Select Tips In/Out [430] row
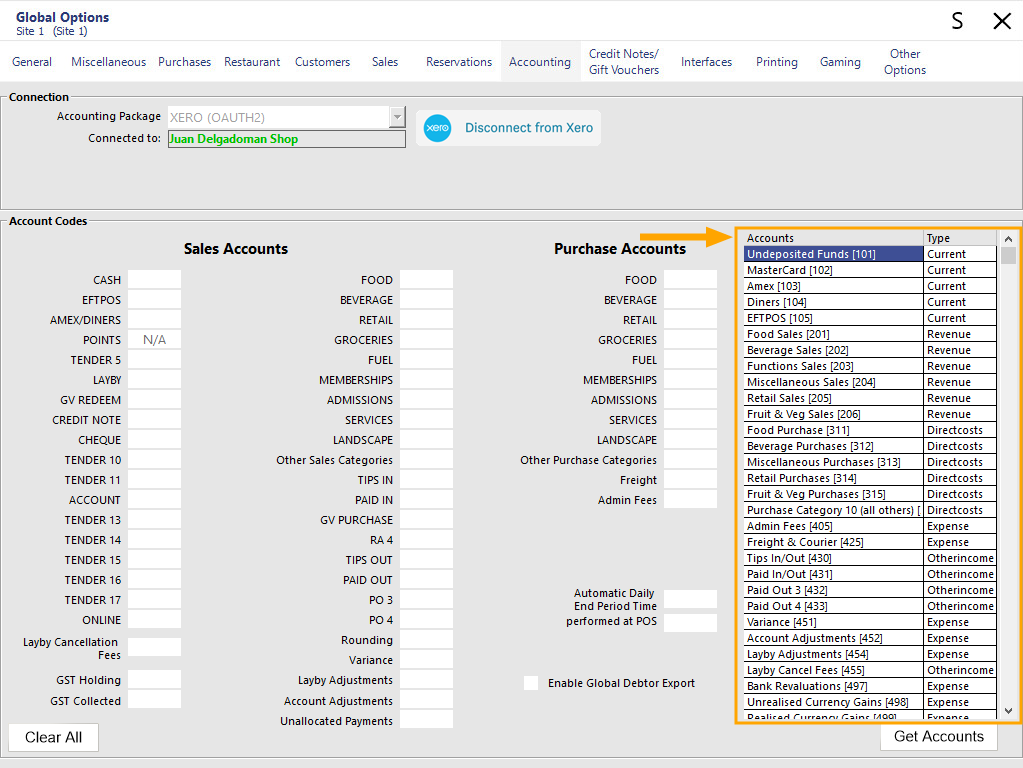 tap(870, 558)
